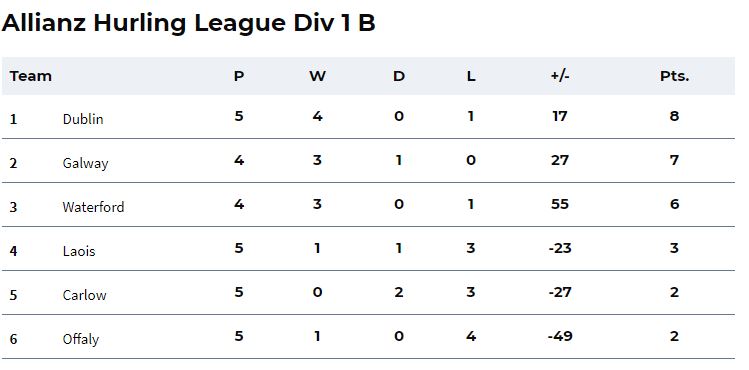Click the Team column header
Screen dimensions: 749x370
point(31,76)
